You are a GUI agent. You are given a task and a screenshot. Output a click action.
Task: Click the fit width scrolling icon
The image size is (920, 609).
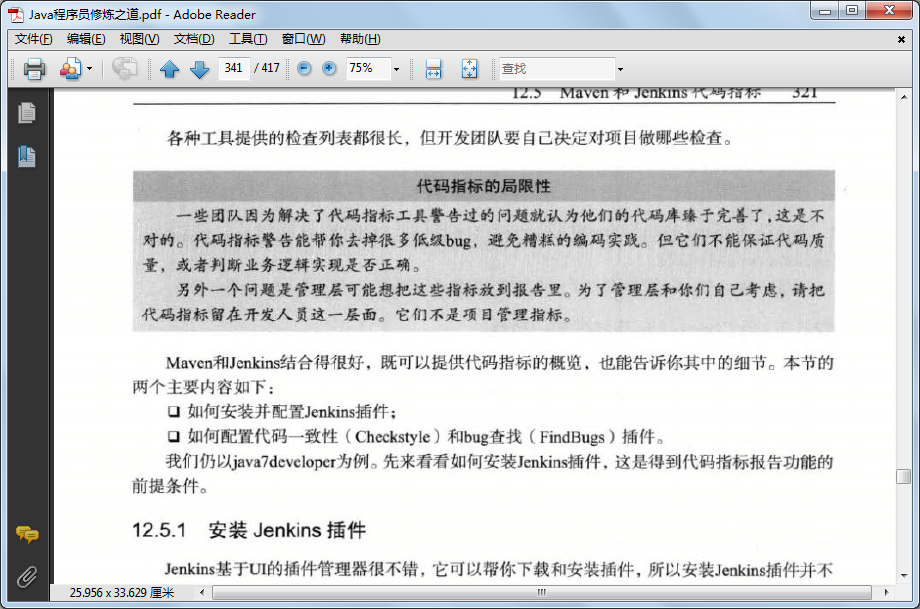click(x=434, y=69)
